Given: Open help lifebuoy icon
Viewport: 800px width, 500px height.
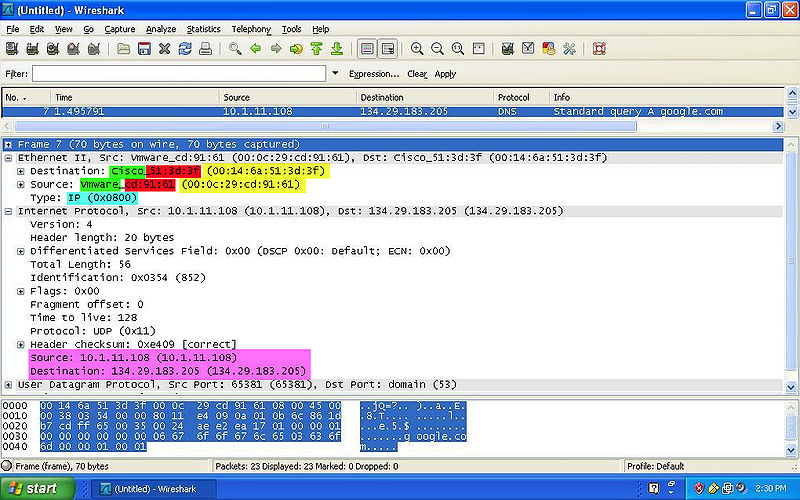Looking at the screenshot, I should [x=599, y=49].
